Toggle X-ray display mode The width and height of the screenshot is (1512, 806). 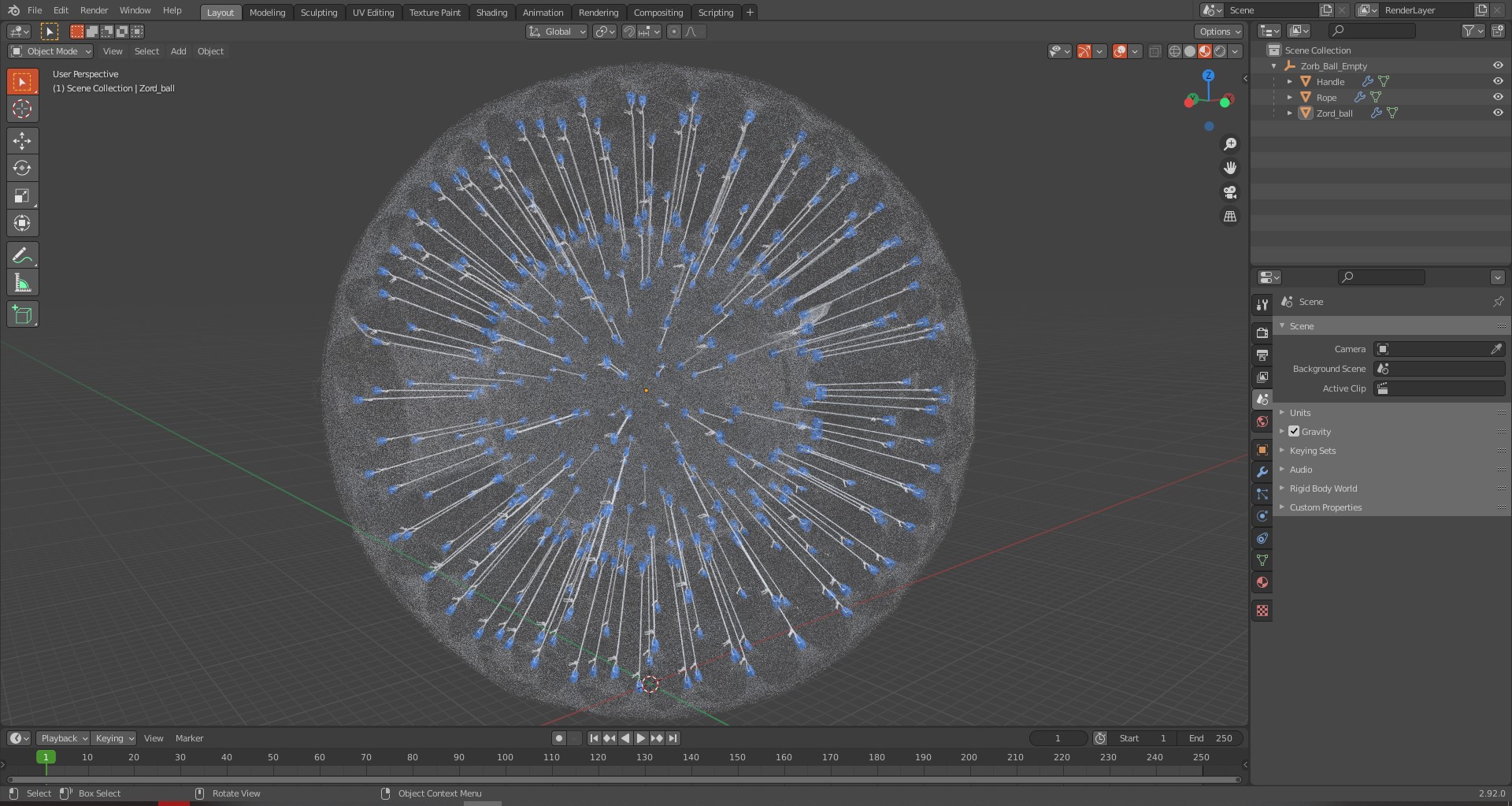pos(1155,51)
